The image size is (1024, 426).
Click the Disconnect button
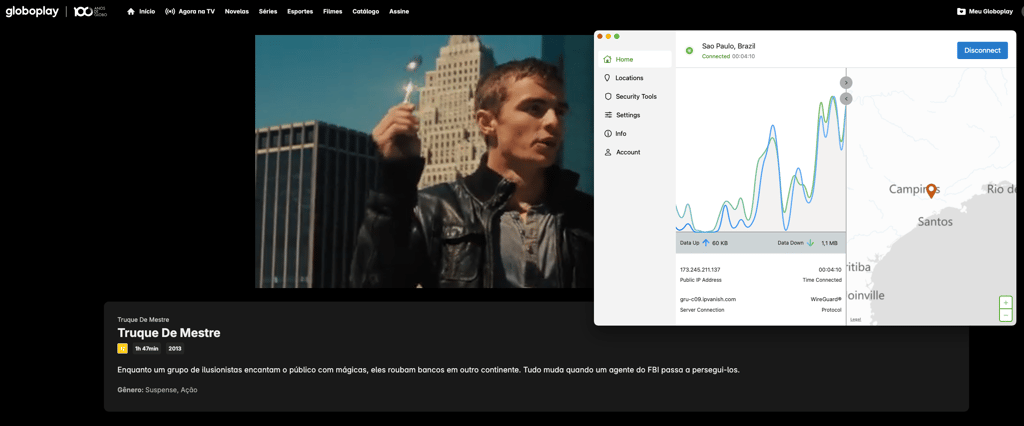[x=982, y=50]
